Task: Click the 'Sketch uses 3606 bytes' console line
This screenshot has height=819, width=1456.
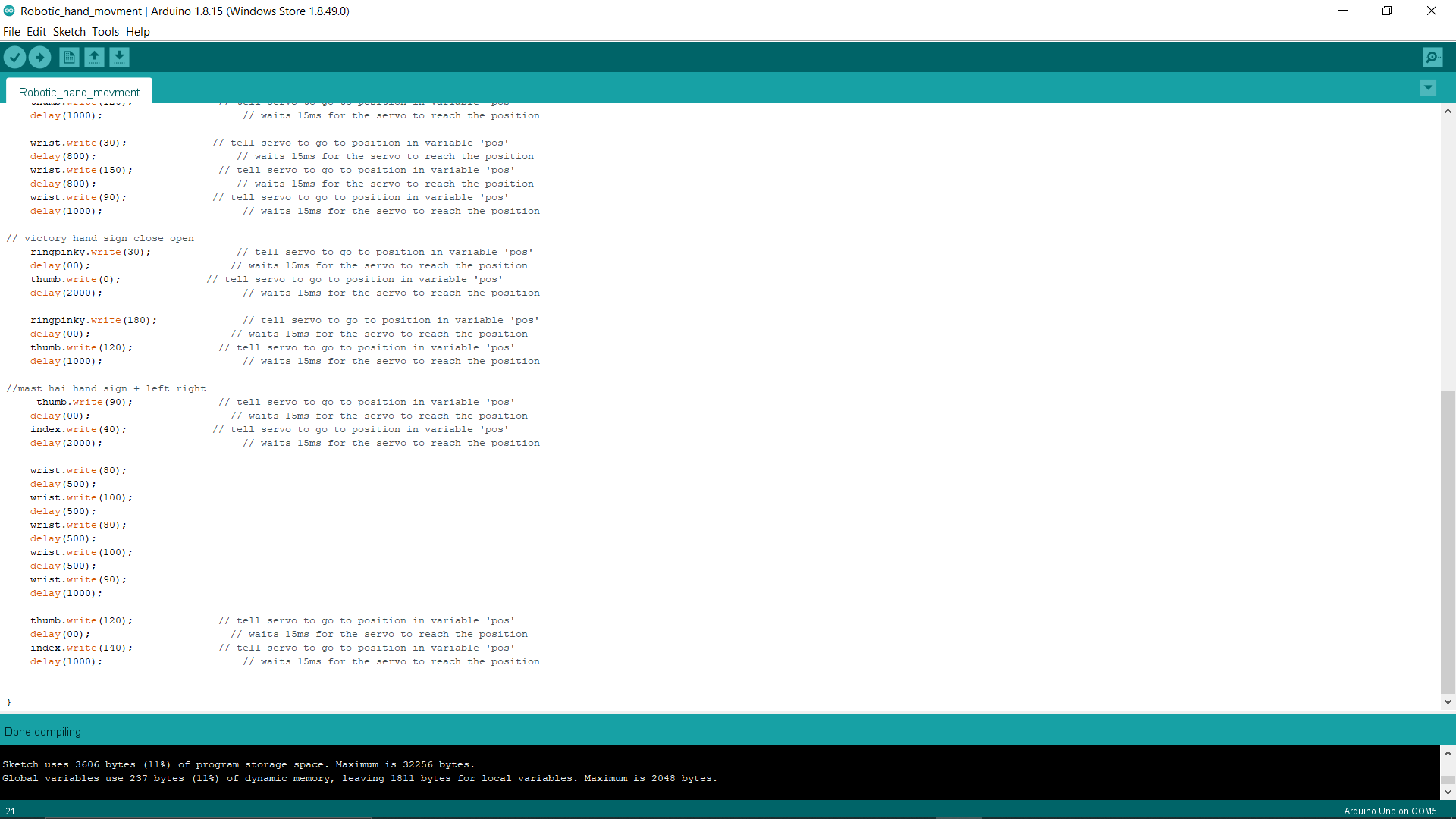Action: (238, 764)
